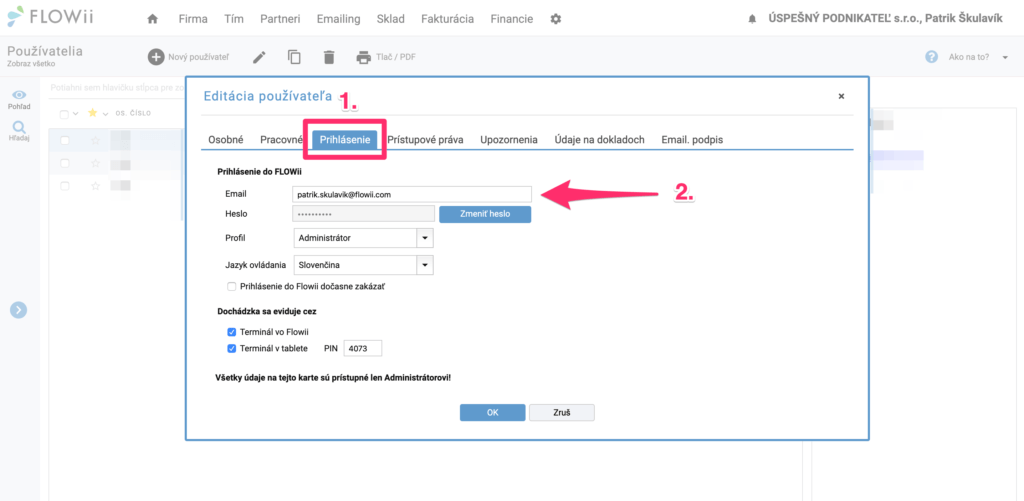This screenshot has width=1024, height=501.
Task: Switch to Údaje na dokladoch tab
Action: point(600,139)
